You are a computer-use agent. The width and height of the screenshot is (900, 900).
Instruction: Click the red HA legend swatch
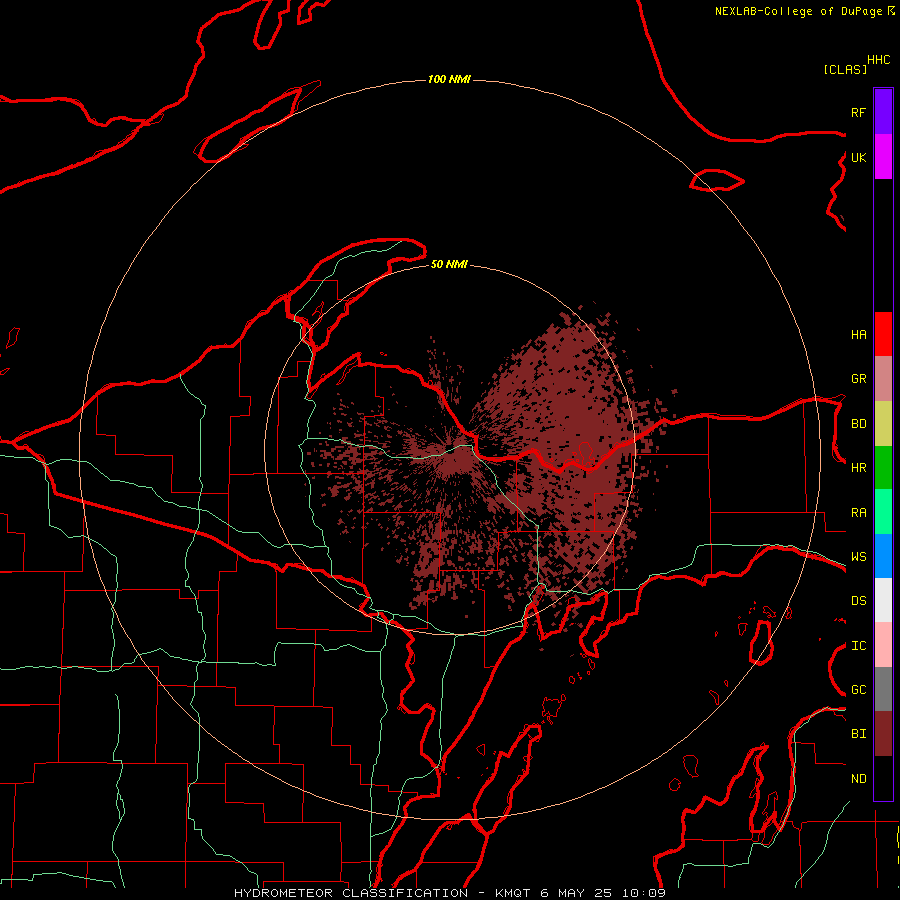(883, 334)
